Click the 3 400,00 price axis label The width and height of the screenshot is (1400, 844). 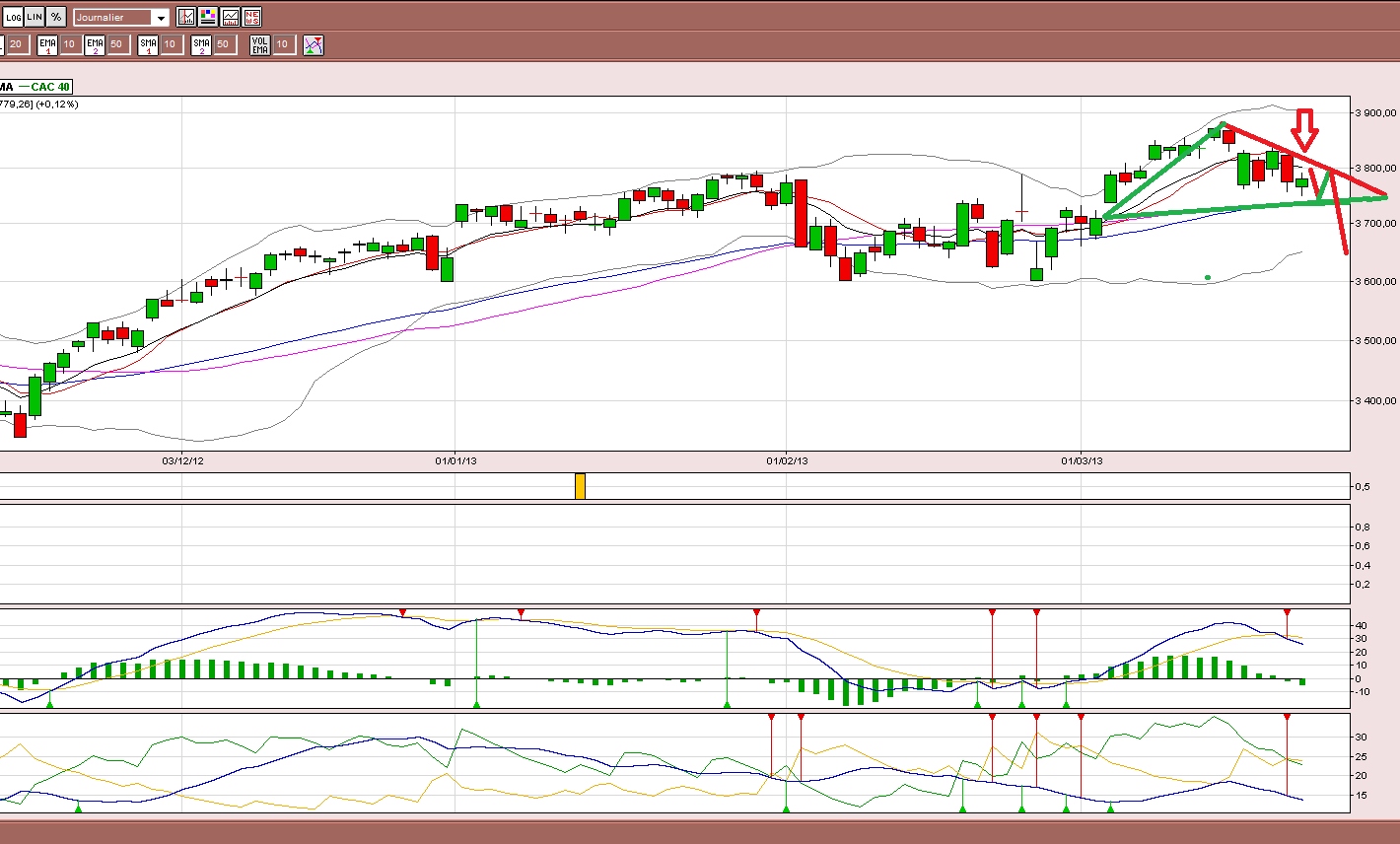click(1375, 401)
